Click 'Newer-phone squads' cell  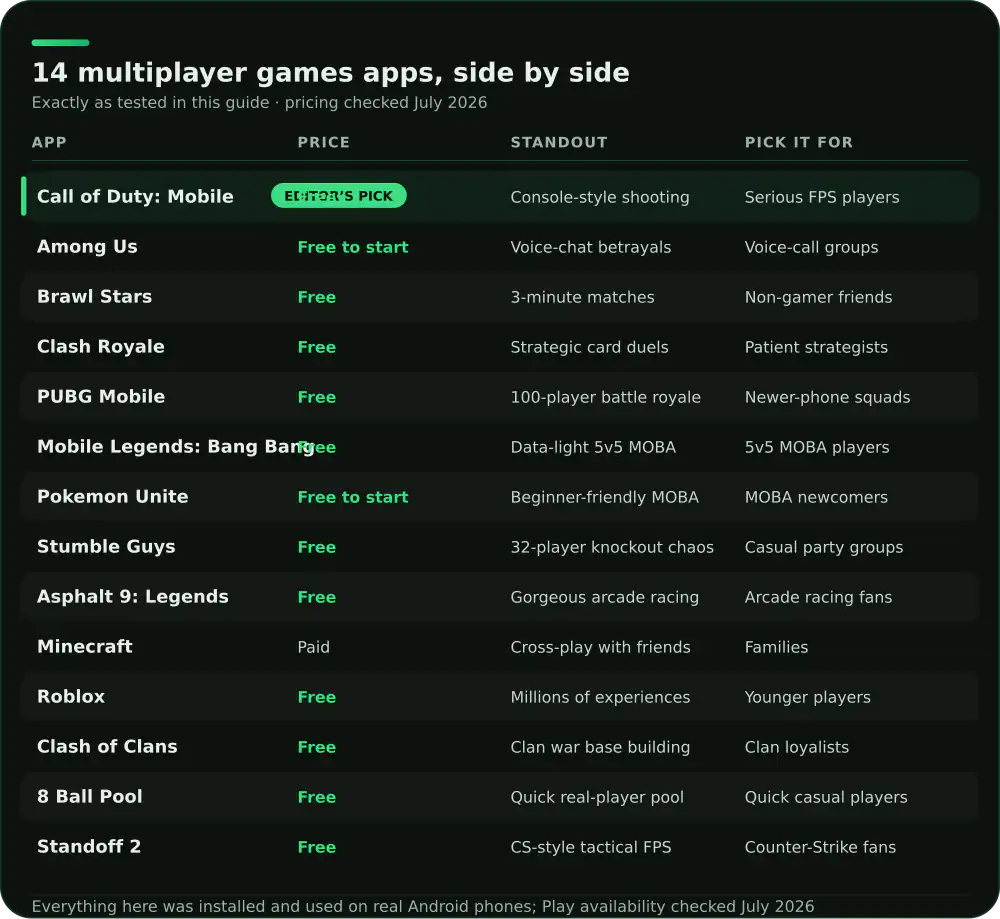[x=827, y=397]
